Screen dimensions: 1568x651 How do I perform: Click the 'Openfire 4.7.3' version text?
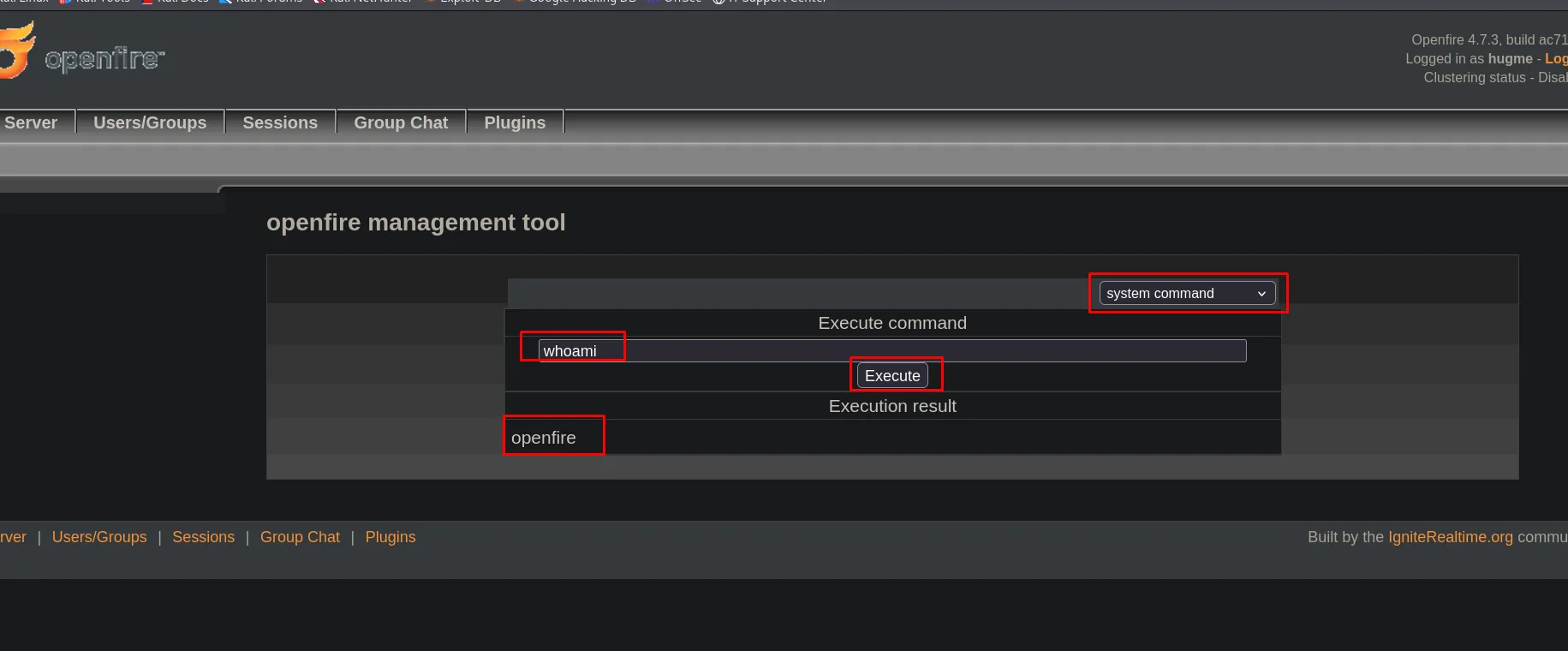tap(1455, 39)
